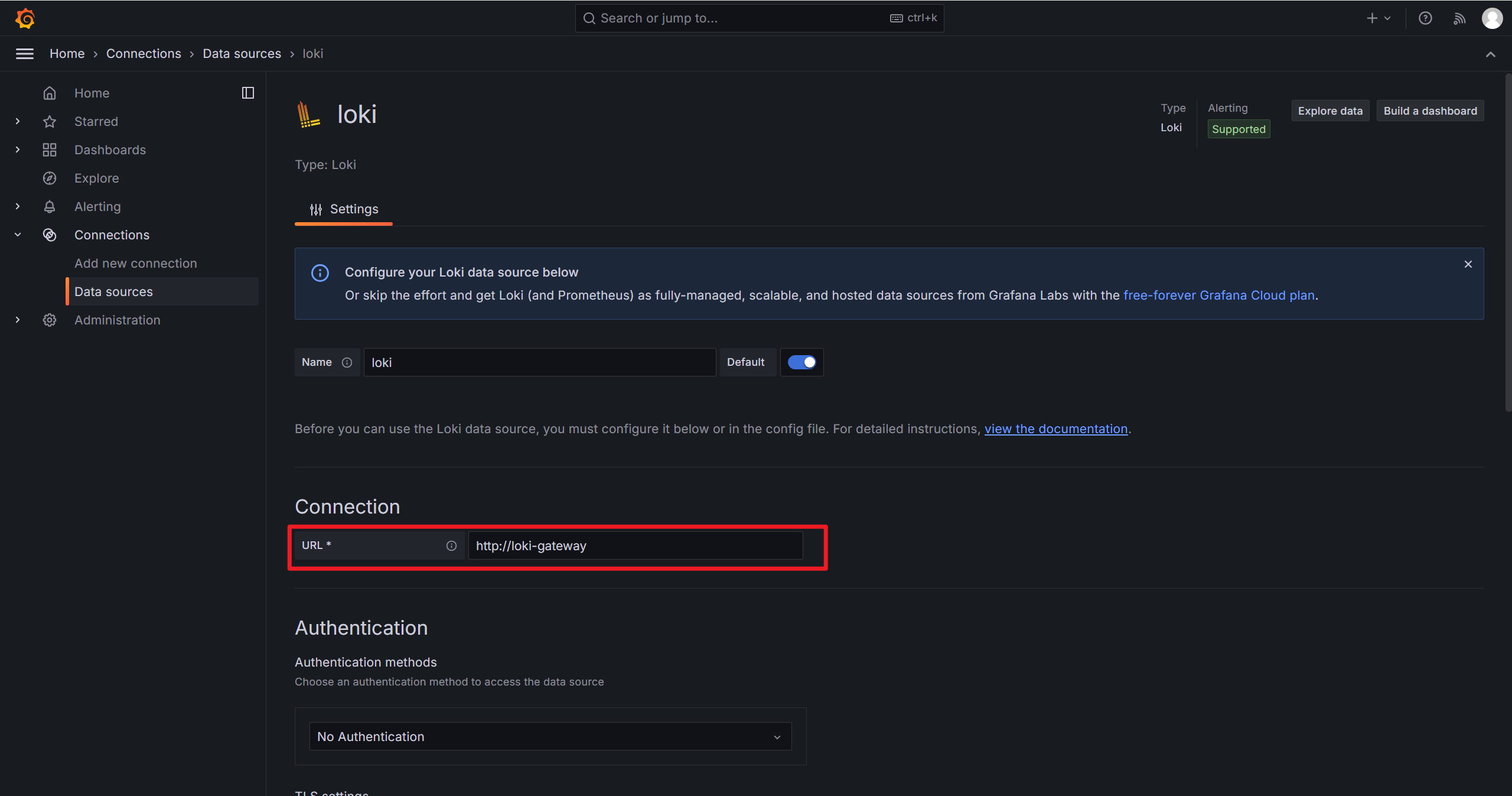This screenshot has width=1512, height=796.
Task: Click the Dashboards grid icon
Action: click(x=50, y=150)
